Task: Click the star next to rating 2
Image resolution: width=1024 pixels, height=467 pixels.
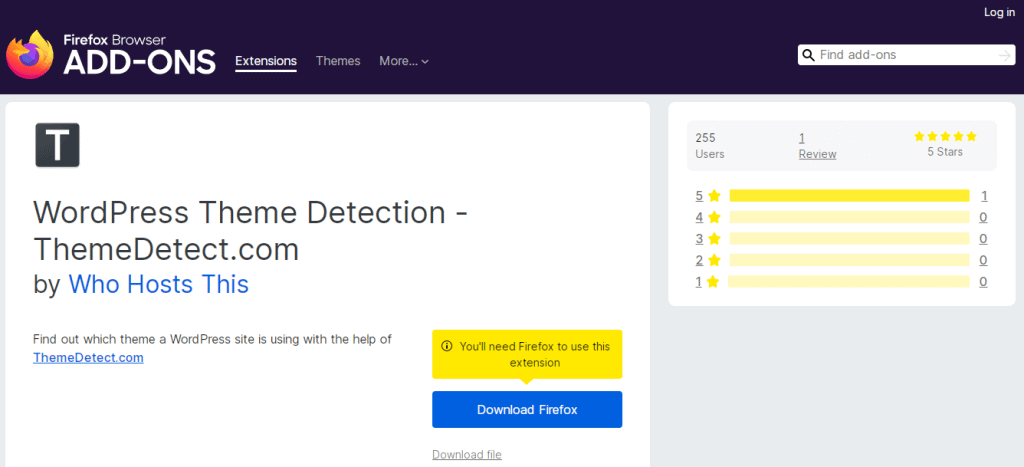Action: (714, 260)
